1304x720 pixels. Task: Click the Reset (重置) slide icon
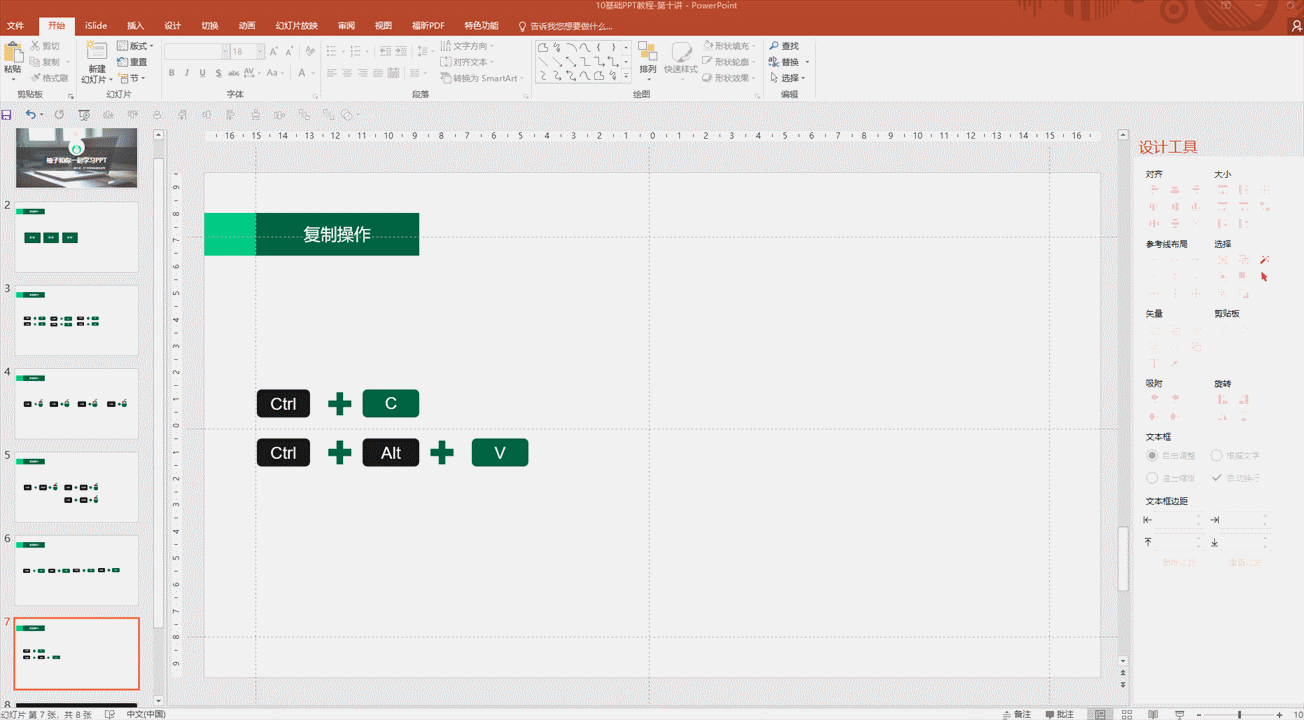[x=123, y=62]
